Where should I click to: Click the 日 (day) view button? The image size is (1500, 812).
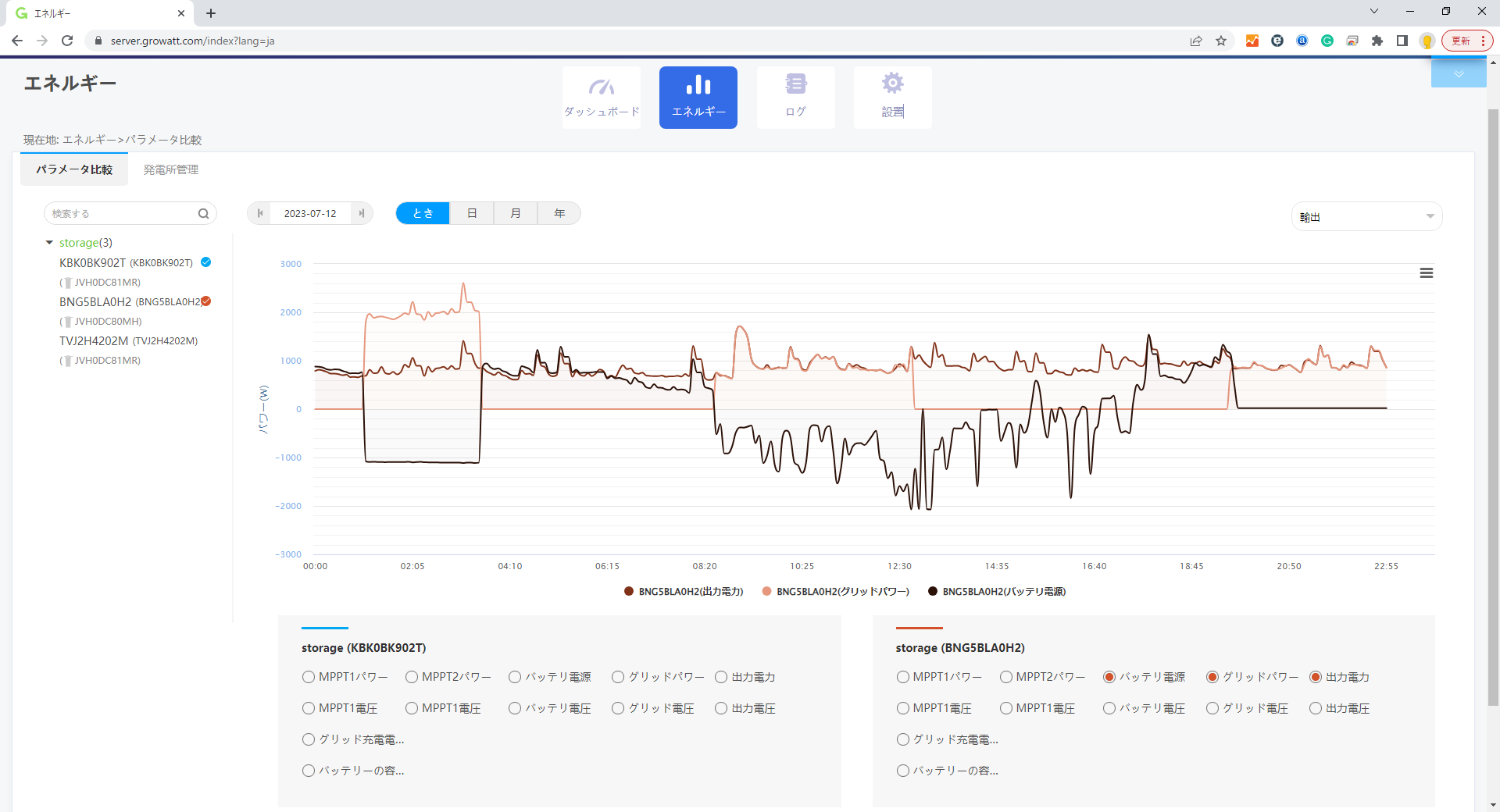(471, 214)
